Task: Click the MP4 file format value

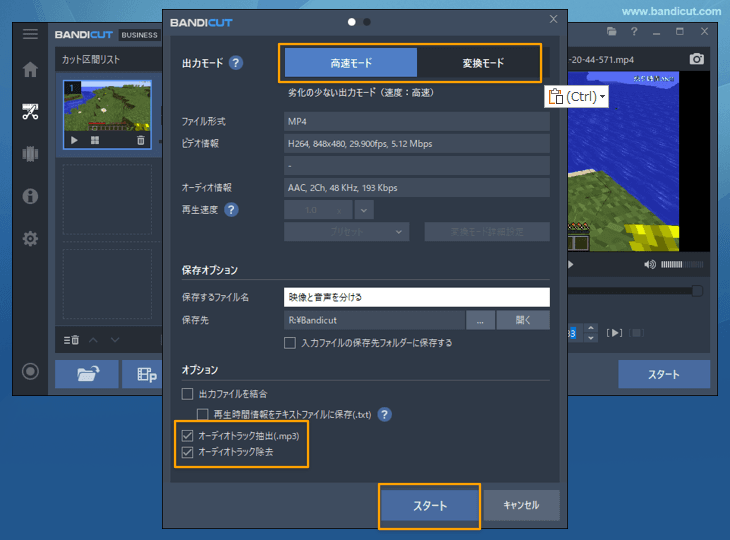Action: pyautogui.click(x=417, y=122)
